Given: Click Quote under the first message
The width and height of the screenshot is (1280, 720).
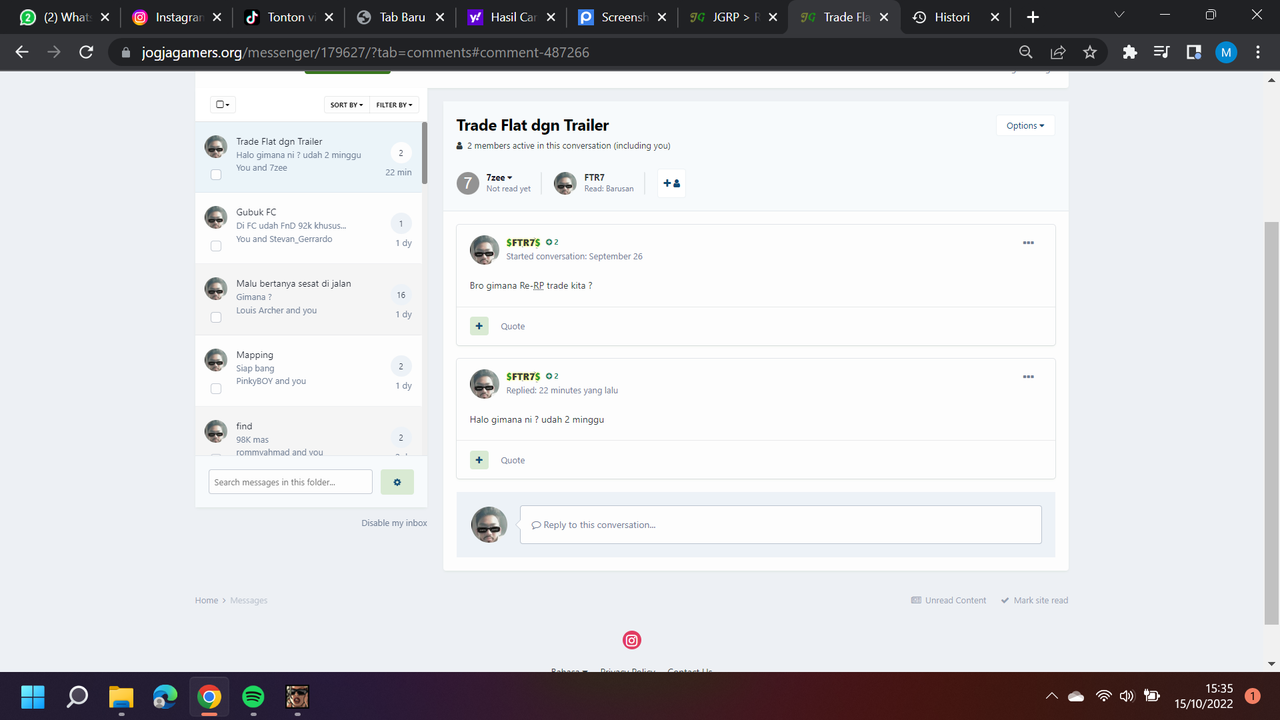Looking at the screenshot, I should pyautogui.click(x=513, y=326).
